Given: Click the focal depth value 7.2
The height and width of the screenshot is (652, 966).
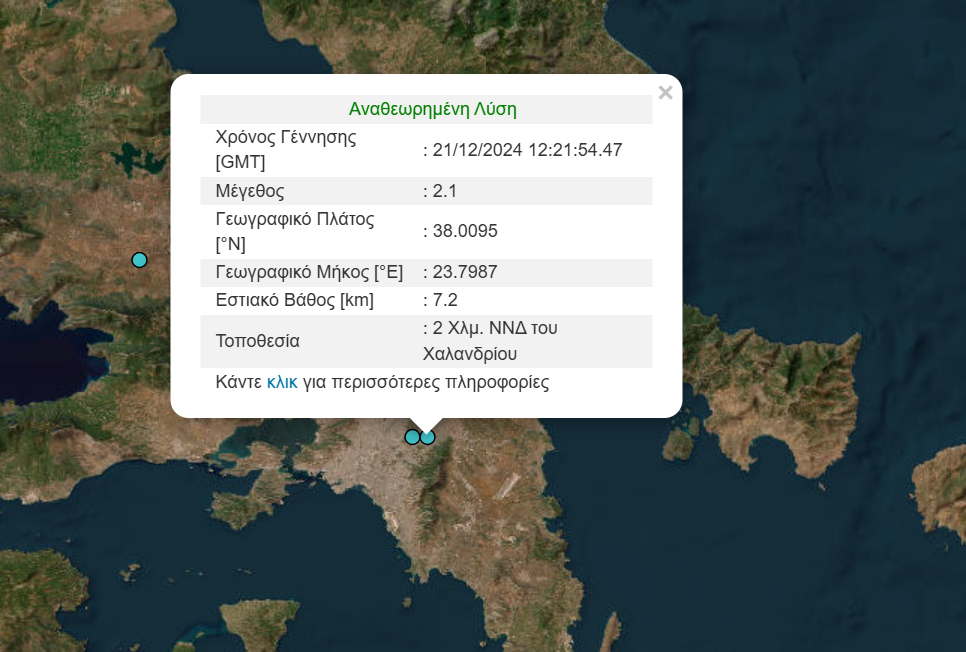Looking at the screenshot, I should click(444, 300).
